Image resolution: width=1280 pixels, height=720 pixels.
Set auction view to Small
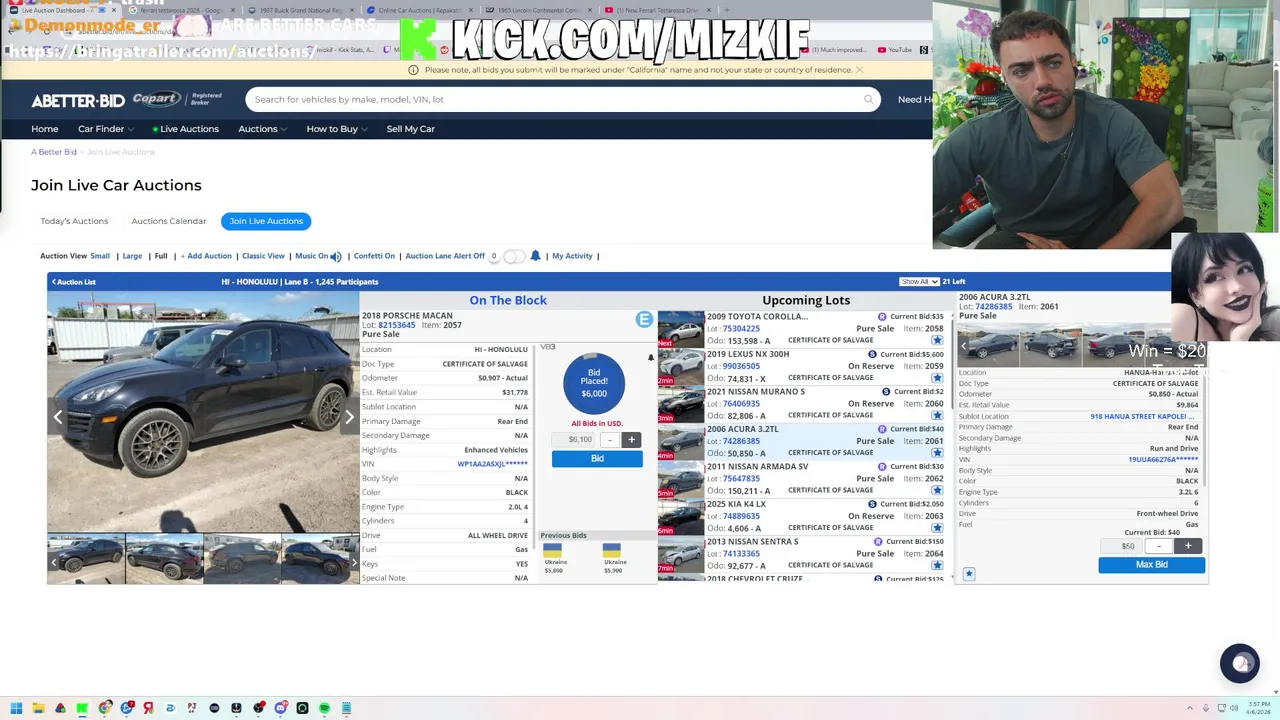click(100, 256)
